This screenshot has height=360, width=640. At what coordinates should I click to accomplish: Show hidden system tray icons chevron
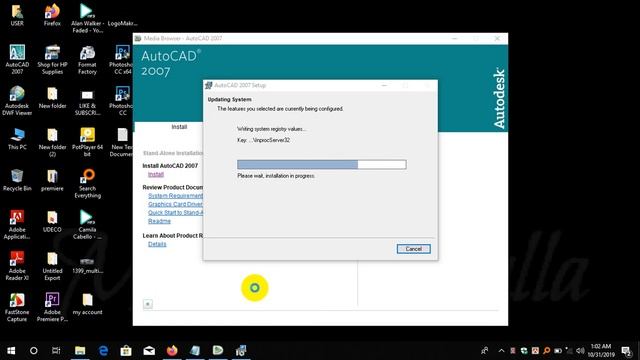point(501,351)
